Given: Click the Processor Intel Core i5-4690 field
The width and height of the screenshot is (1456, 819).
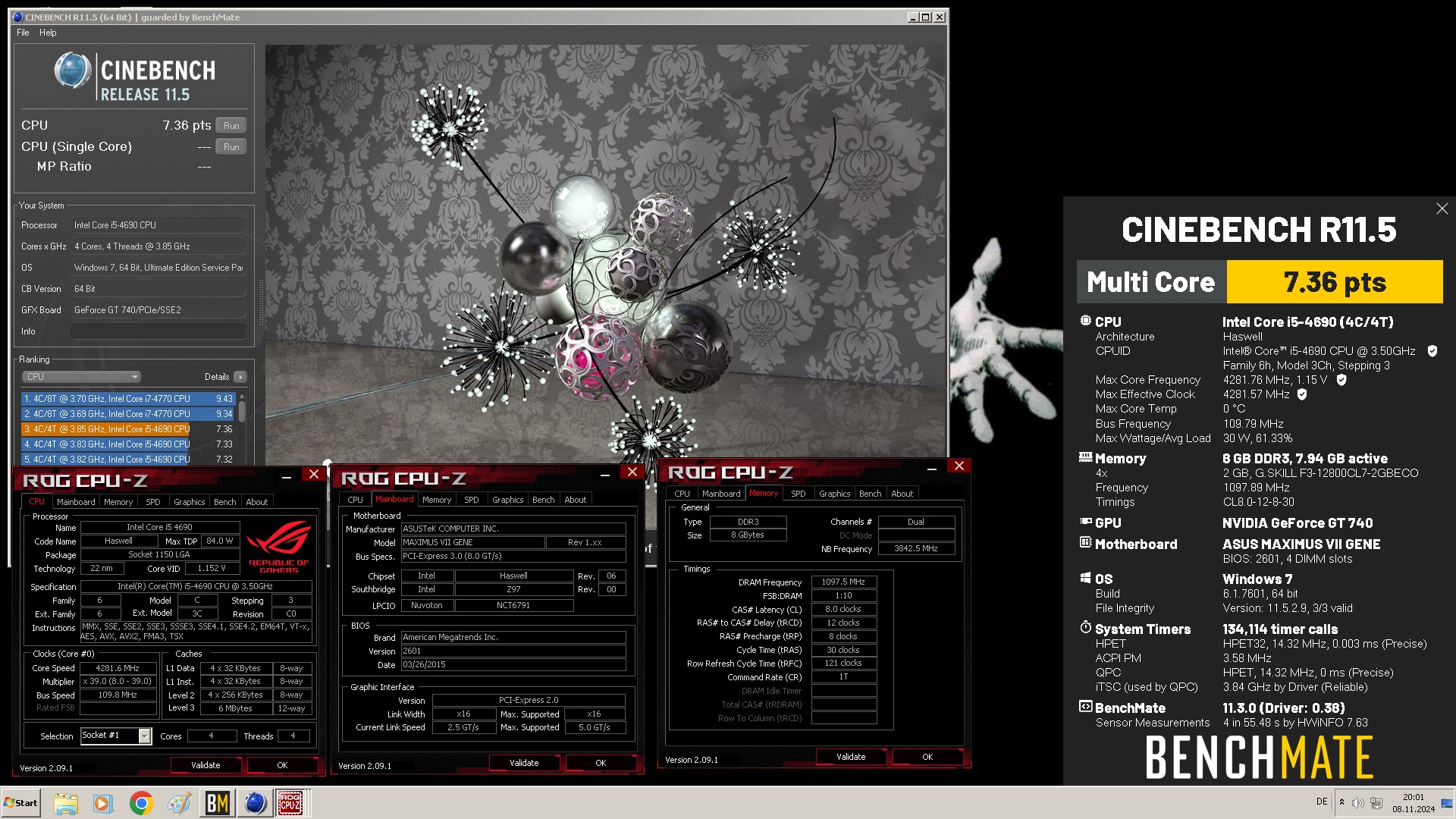Looking at the screenshot, I should [158, 225].
